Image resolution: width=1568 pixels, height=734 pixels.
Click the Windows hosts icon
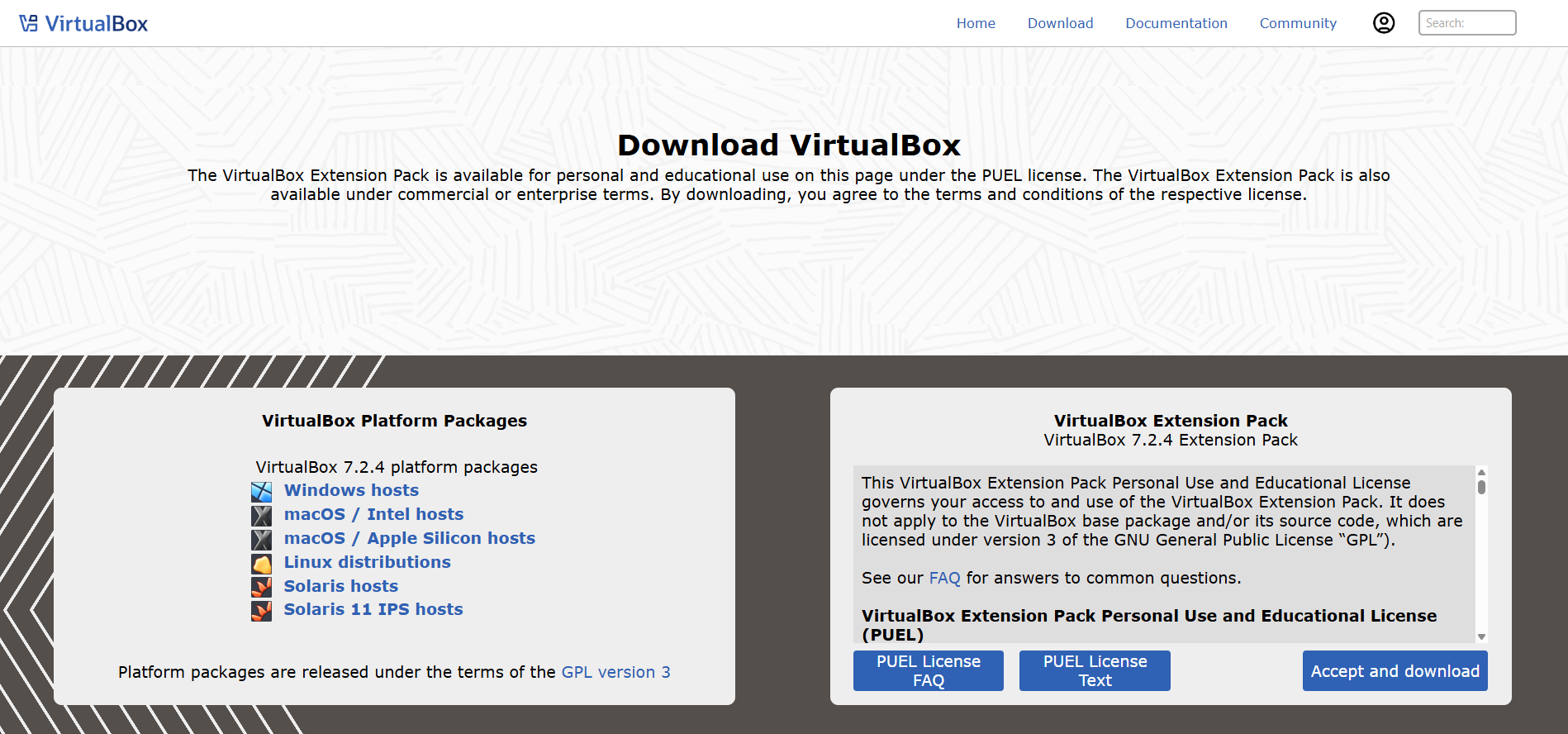(x=262, y=492)
